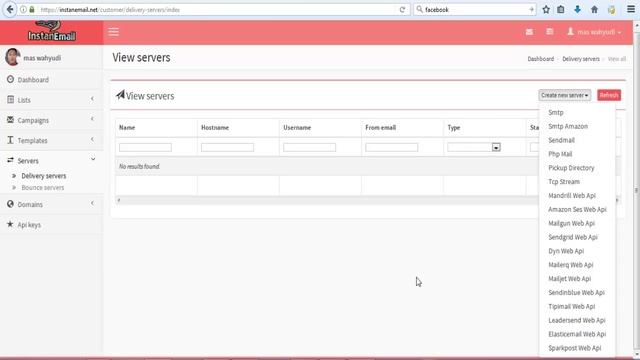
Task: Click the From email filter input
Action: click(391, 147)
